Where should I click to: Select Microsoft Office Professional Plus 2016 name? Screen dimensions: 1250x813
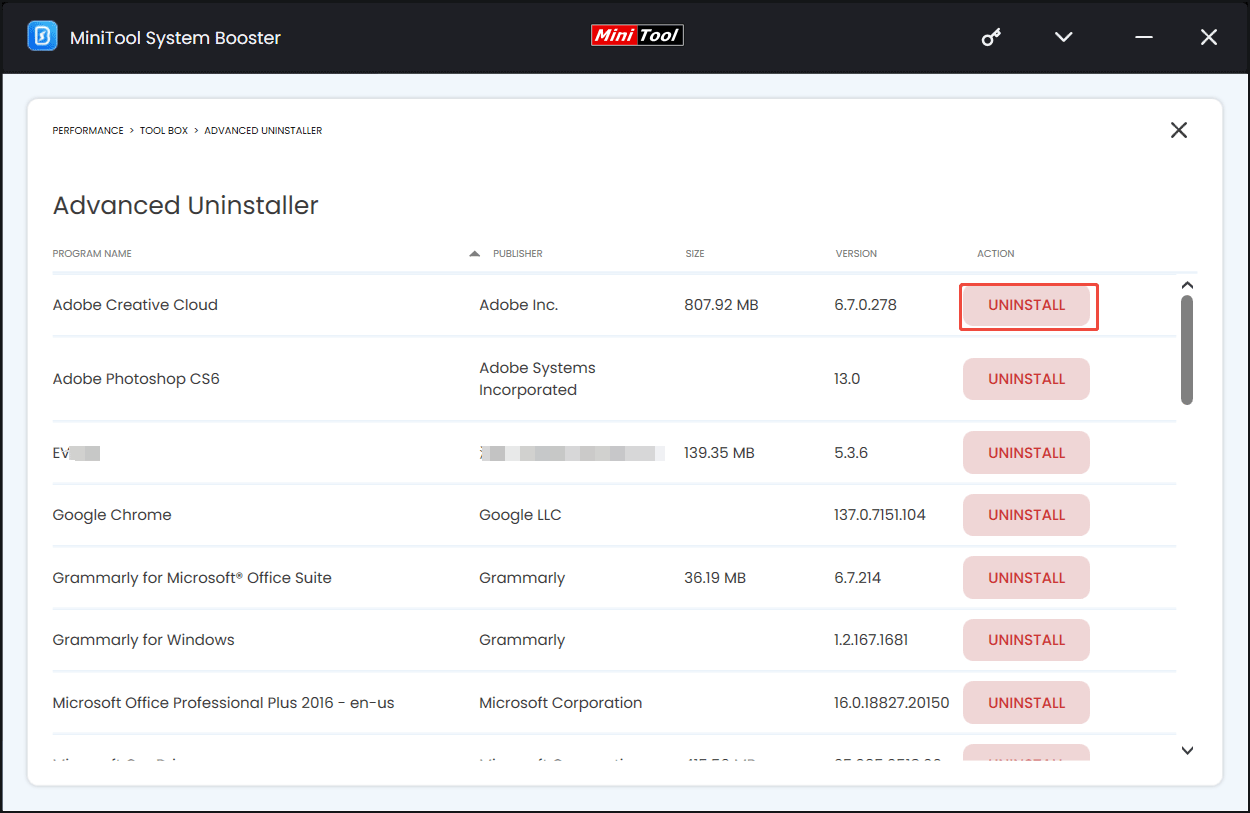click(x=223, y=703)
